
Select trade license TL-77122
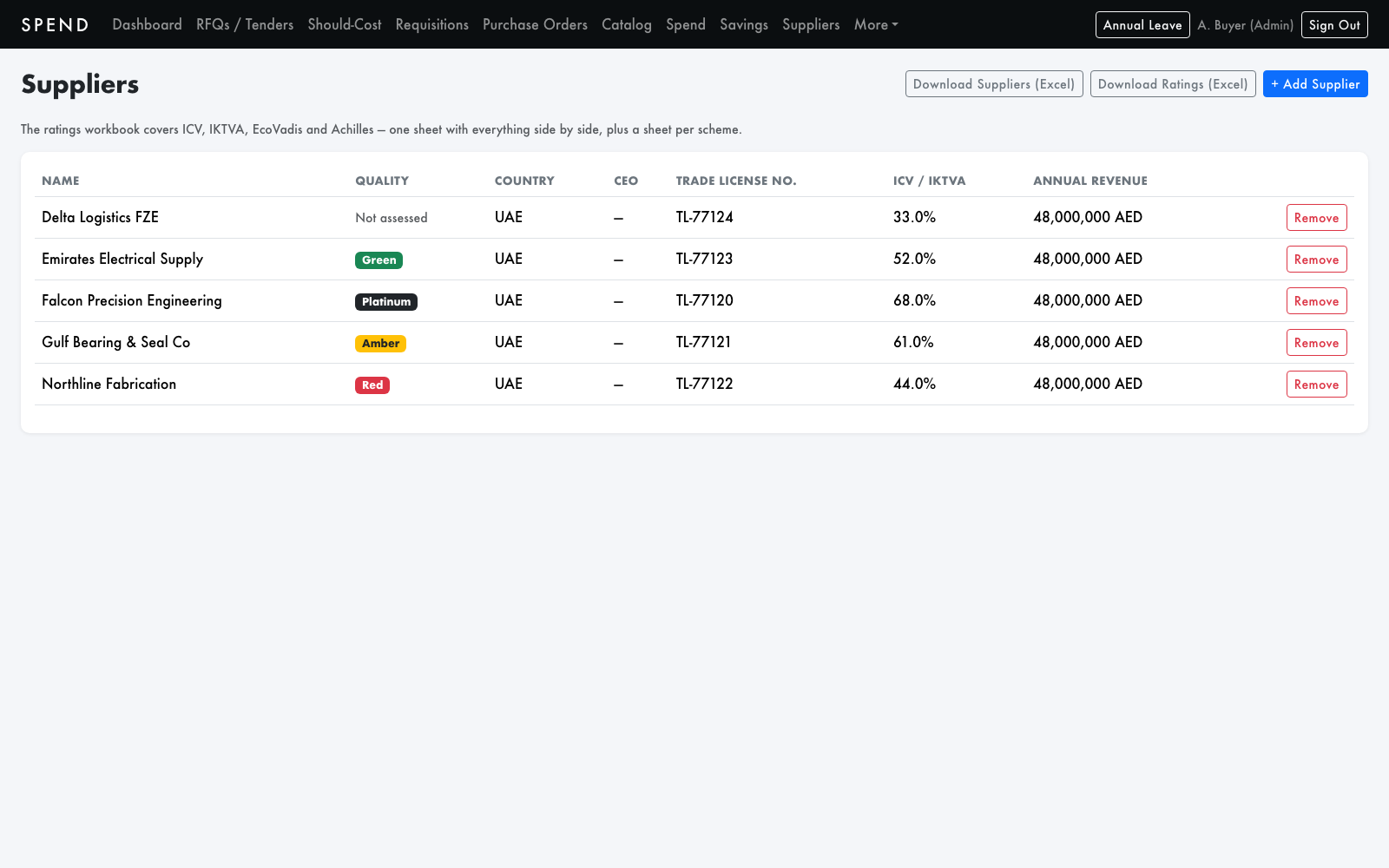point(705,384)
